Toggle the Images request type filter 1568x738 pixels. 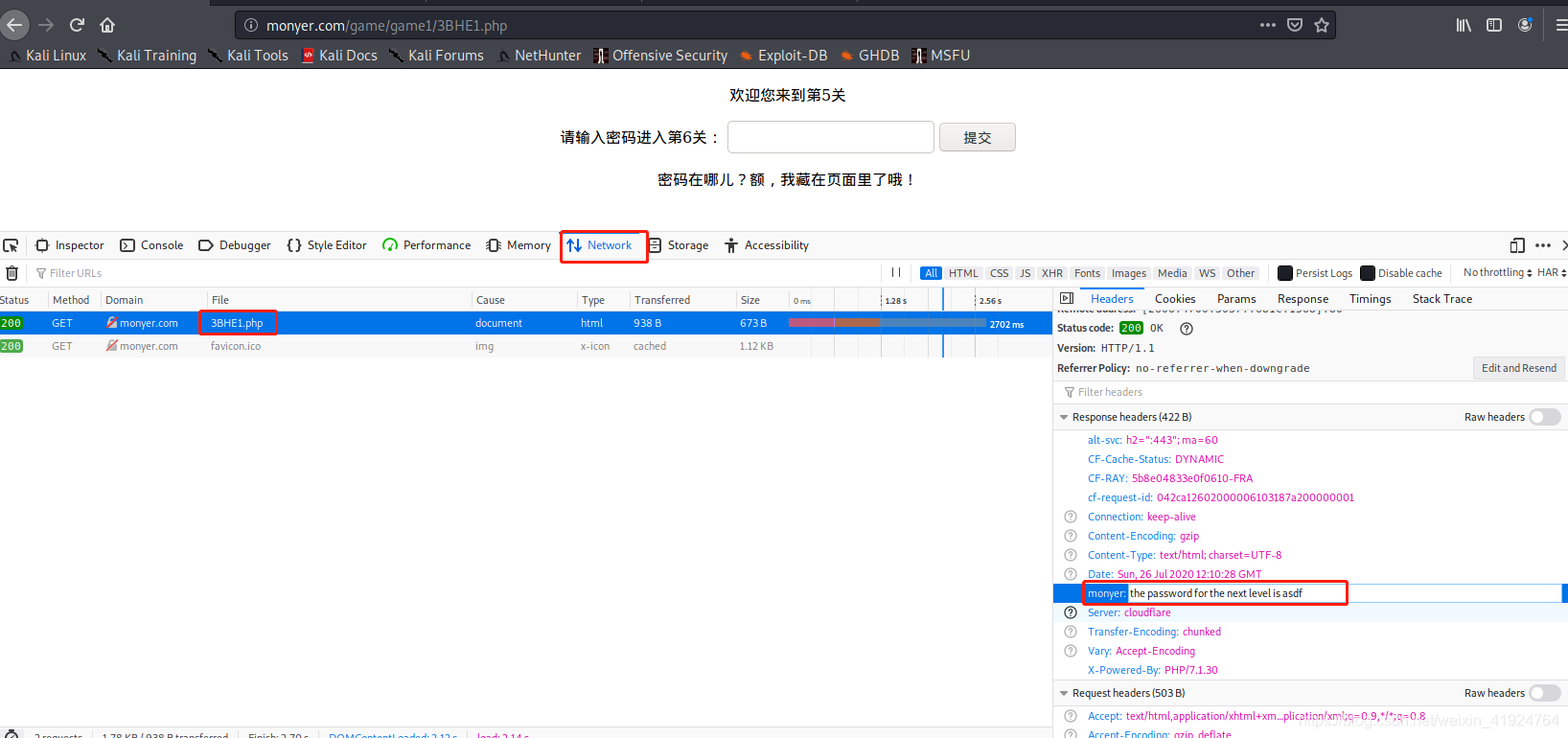1129,273
